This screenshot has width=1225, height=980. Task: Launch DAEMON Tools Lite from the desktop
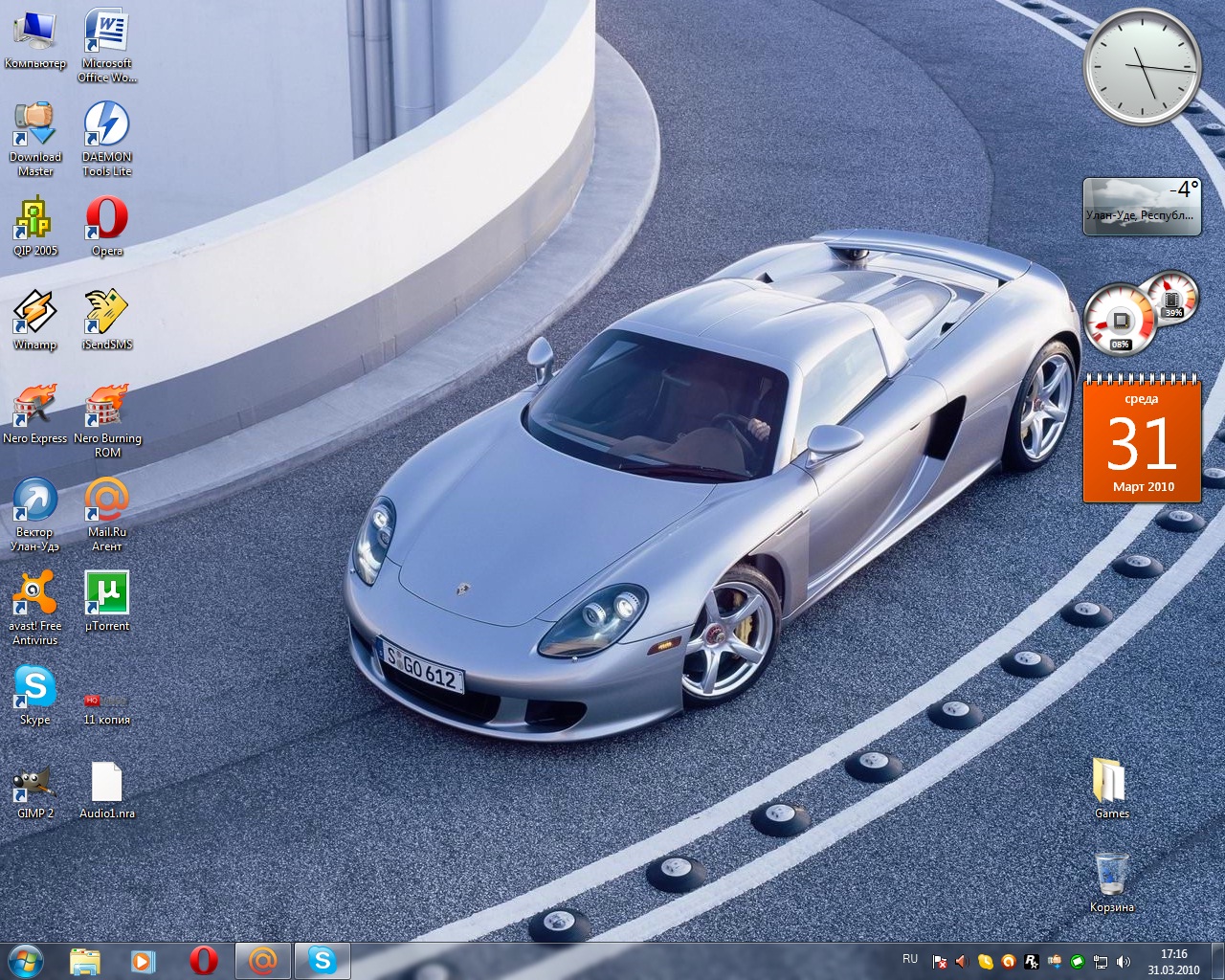pyautogui.click(x=106, y=126)
